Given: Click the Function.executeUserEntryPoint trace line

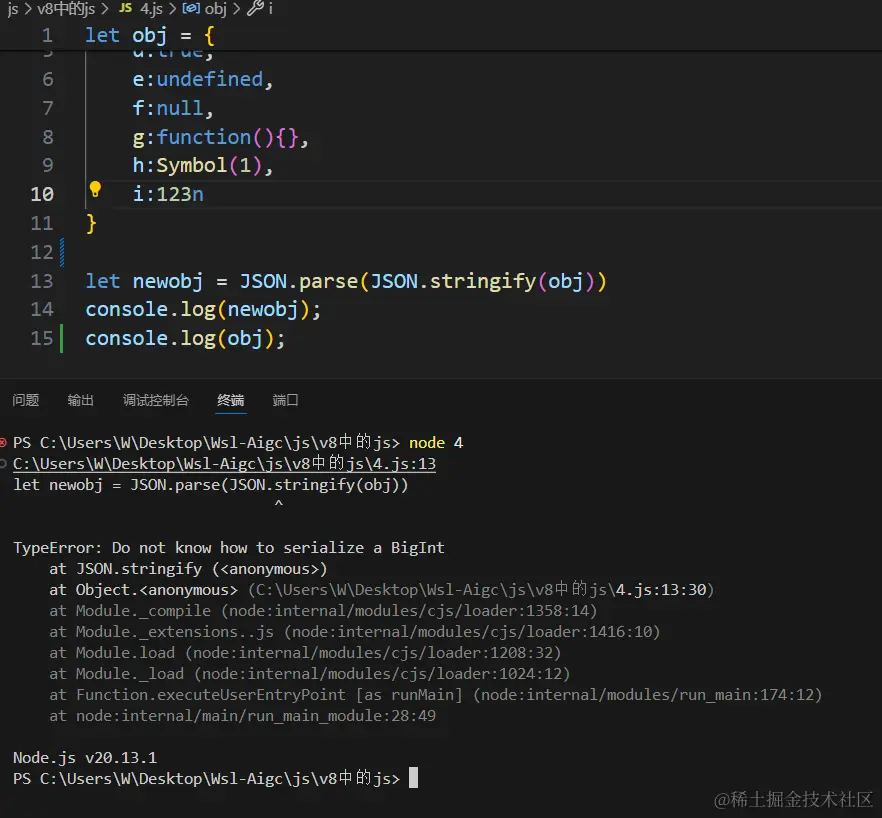Looking at the screenshot, I should [x=435, y=695].
